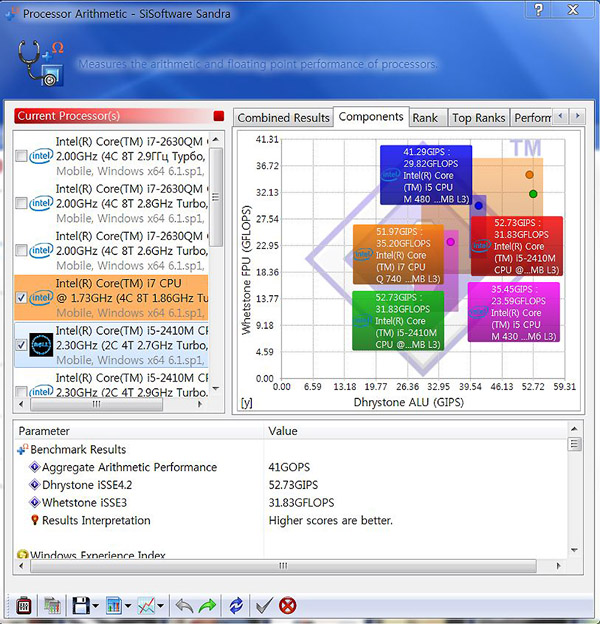Click the Parameter column header
The width and height of the screenshot is (600, 624).
coord(139,431)
